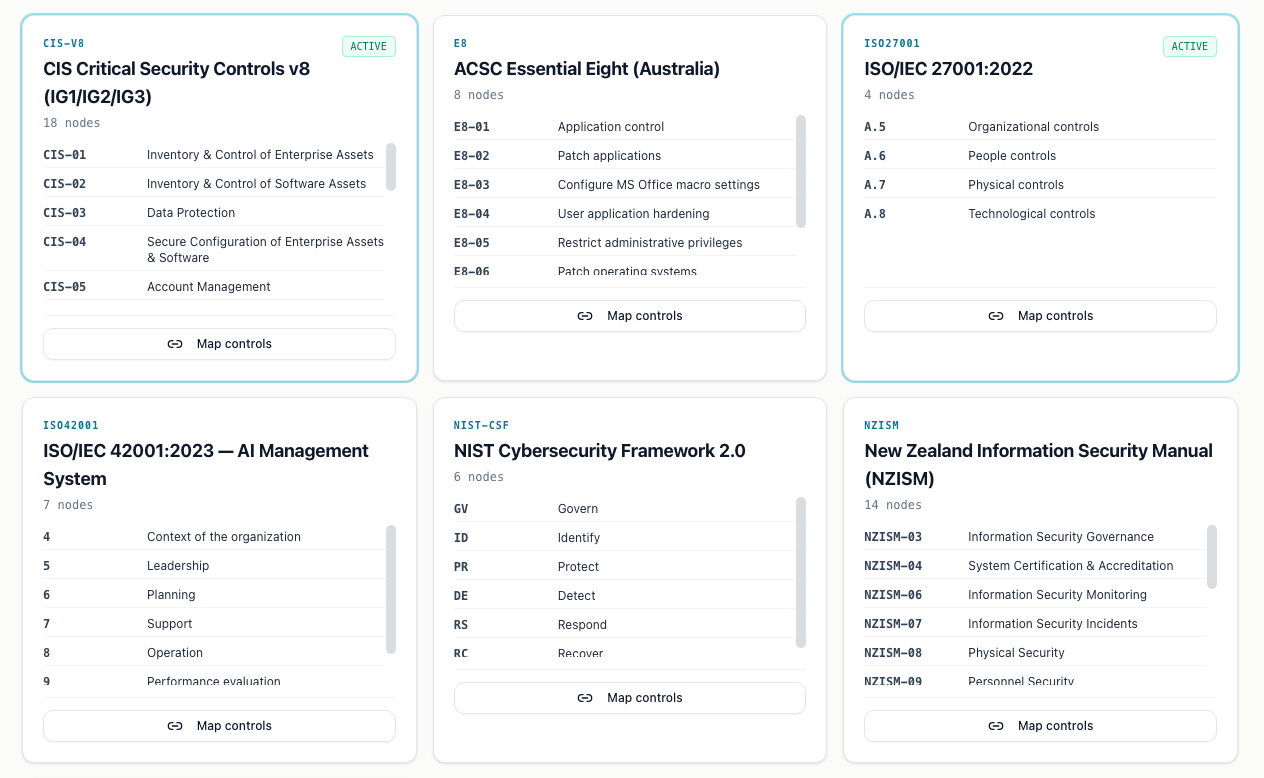Viewport: 1264px width, 778px height.
Task: Click the ACTIVE badge on CIS Controls card
Action: point(369,46)
